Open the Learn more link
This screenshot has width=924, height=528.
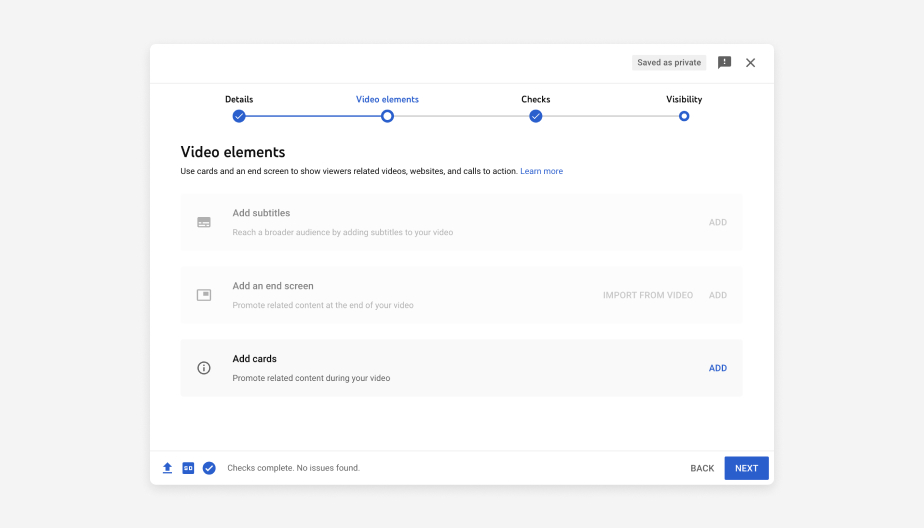click(x=541, y=171)
